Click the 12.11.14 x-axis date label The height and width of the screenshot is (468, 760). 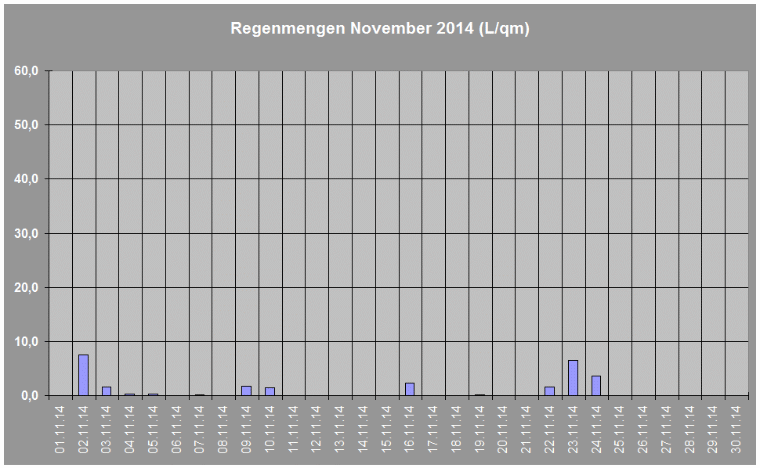(316, 429)
